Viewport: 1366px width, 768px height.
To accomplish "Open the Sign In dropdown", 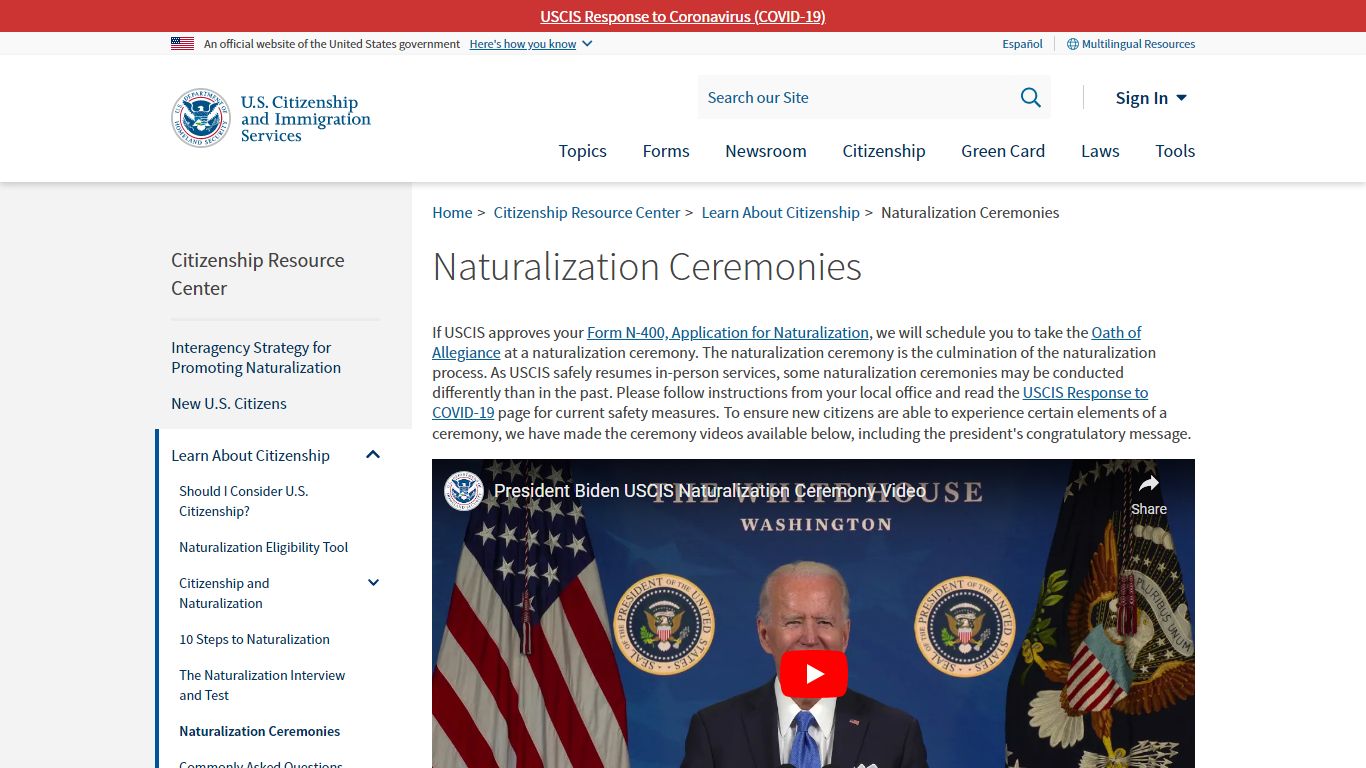I will 1151,97.
